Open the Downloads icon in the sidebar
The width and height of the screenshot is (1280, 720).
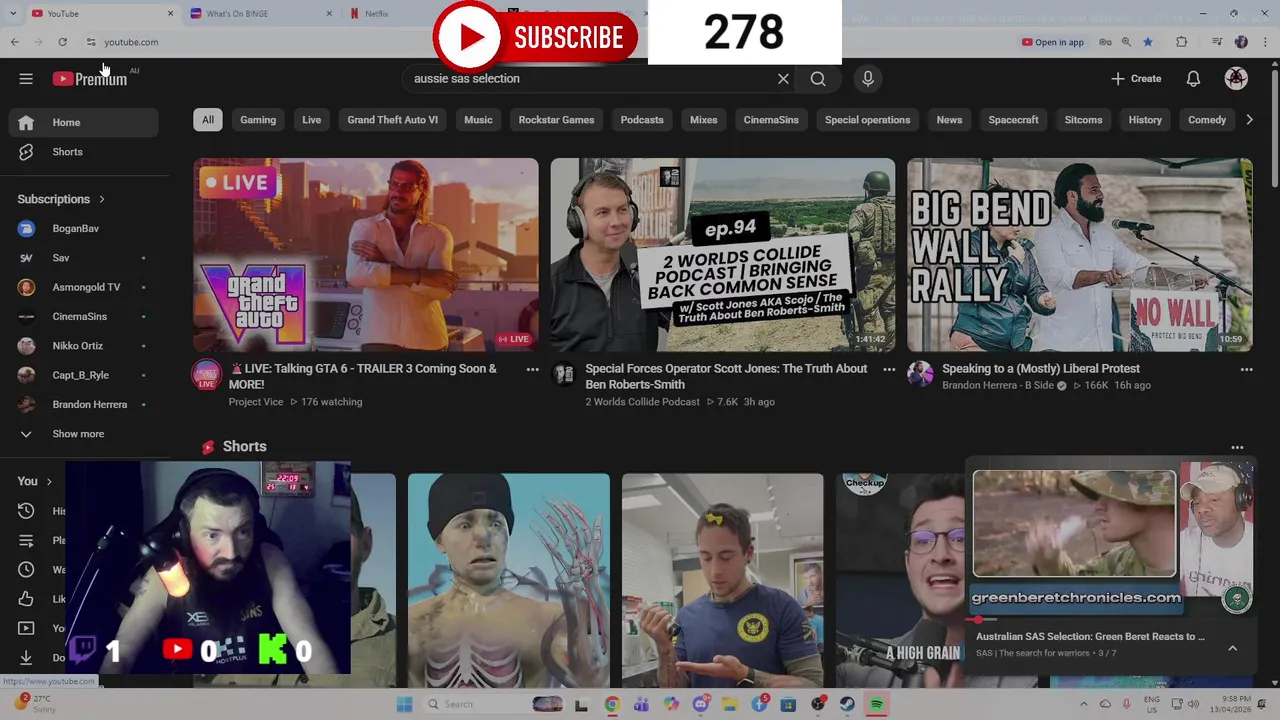(26, 657)
